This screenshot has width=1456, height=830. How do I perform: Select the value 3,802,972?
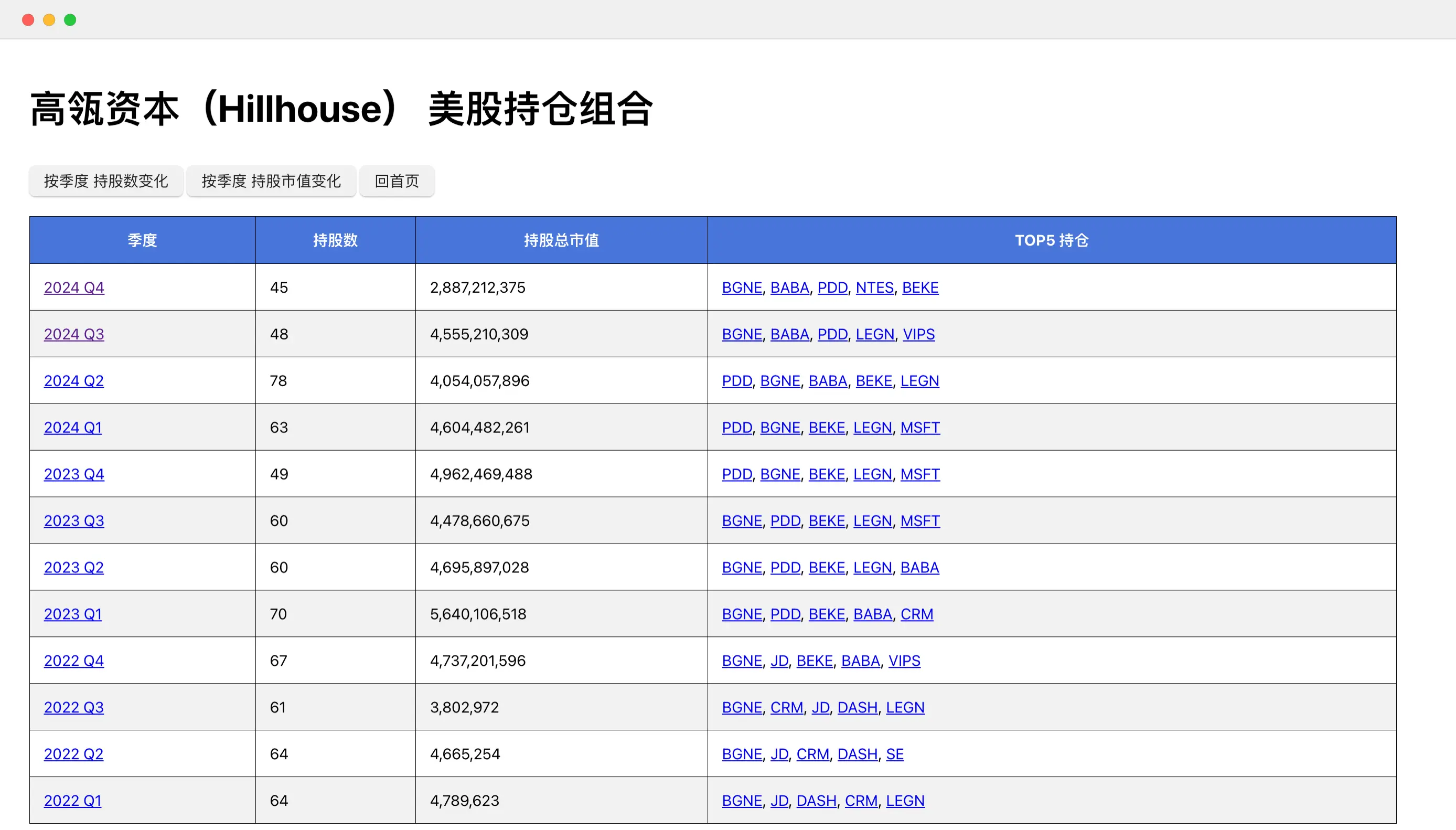[464, 708]
